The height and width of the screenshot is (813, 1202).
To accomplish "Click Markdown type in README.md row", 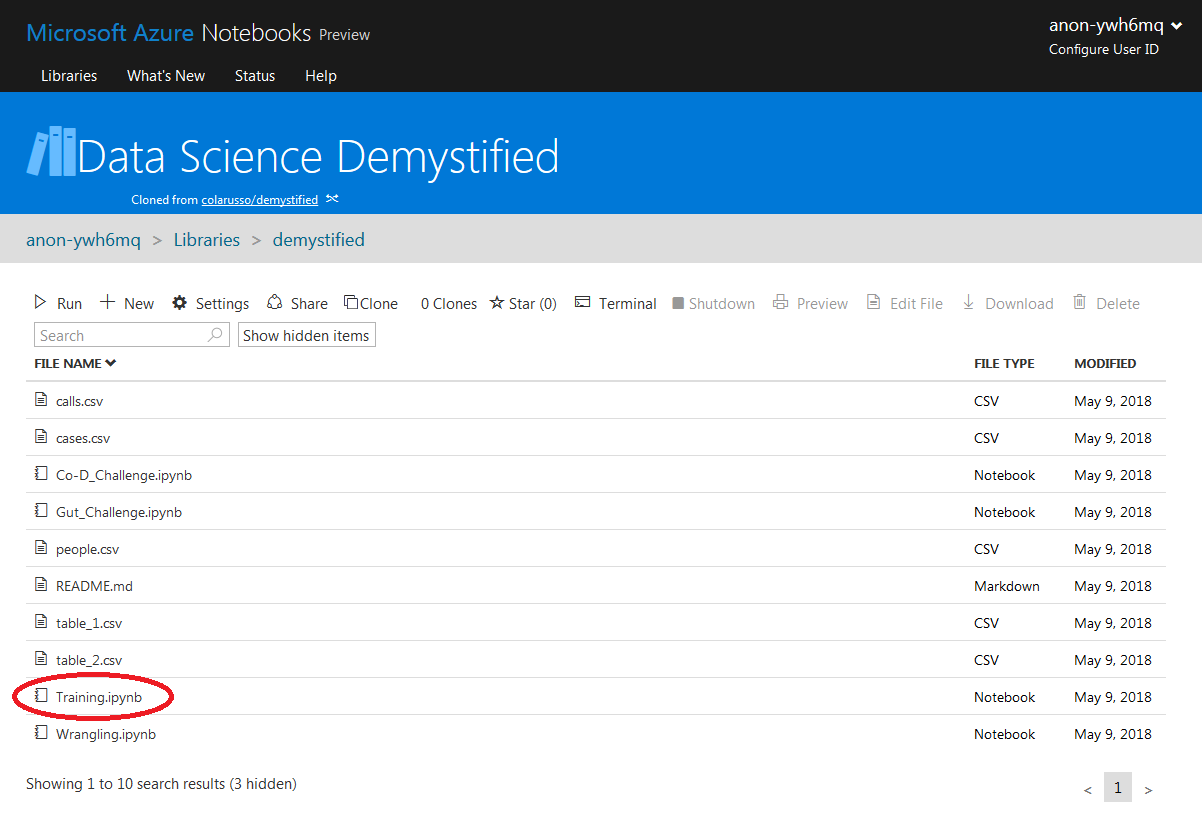I will point(1006,586).
